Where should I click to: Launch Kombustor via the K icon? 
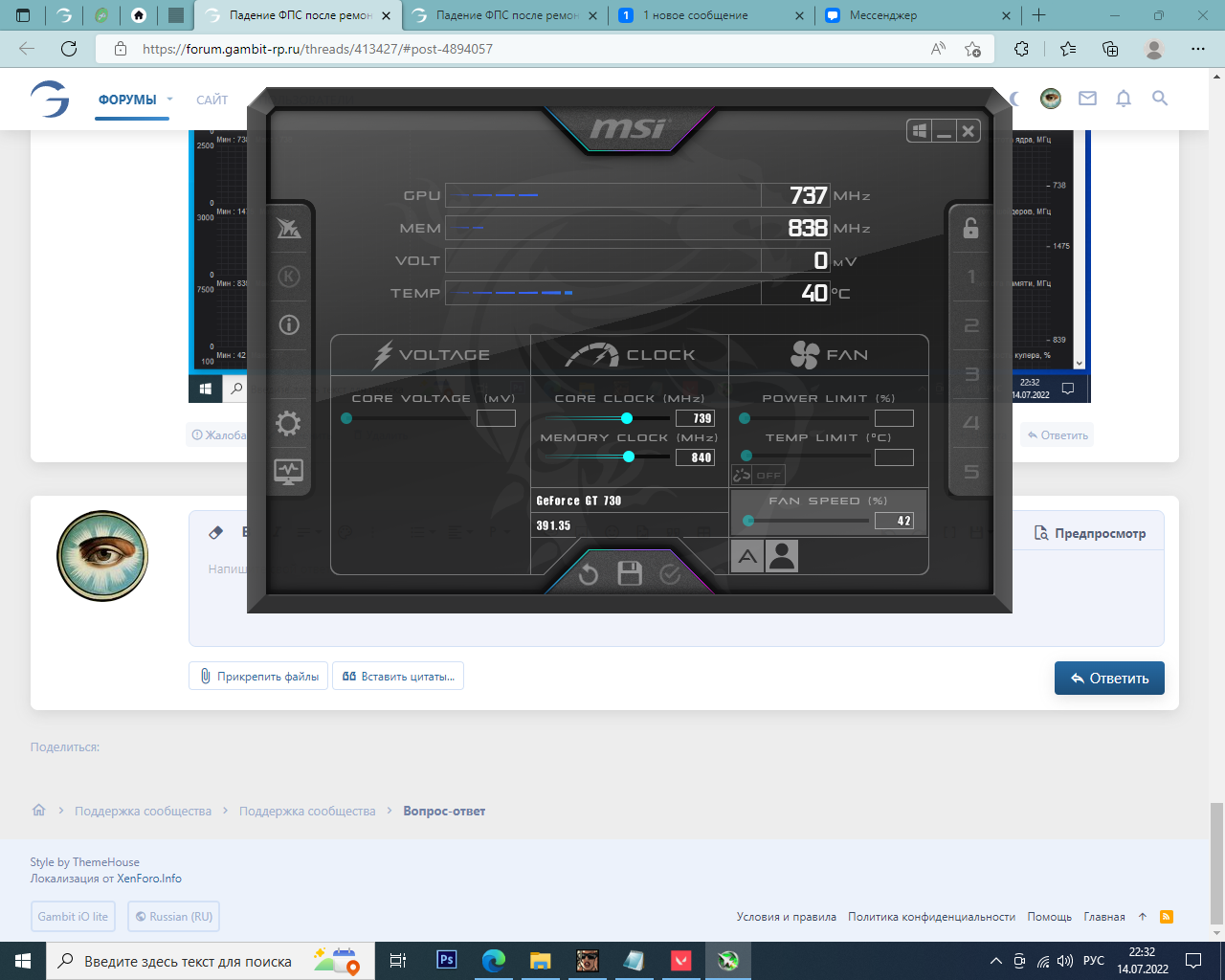tap(288, 277)
